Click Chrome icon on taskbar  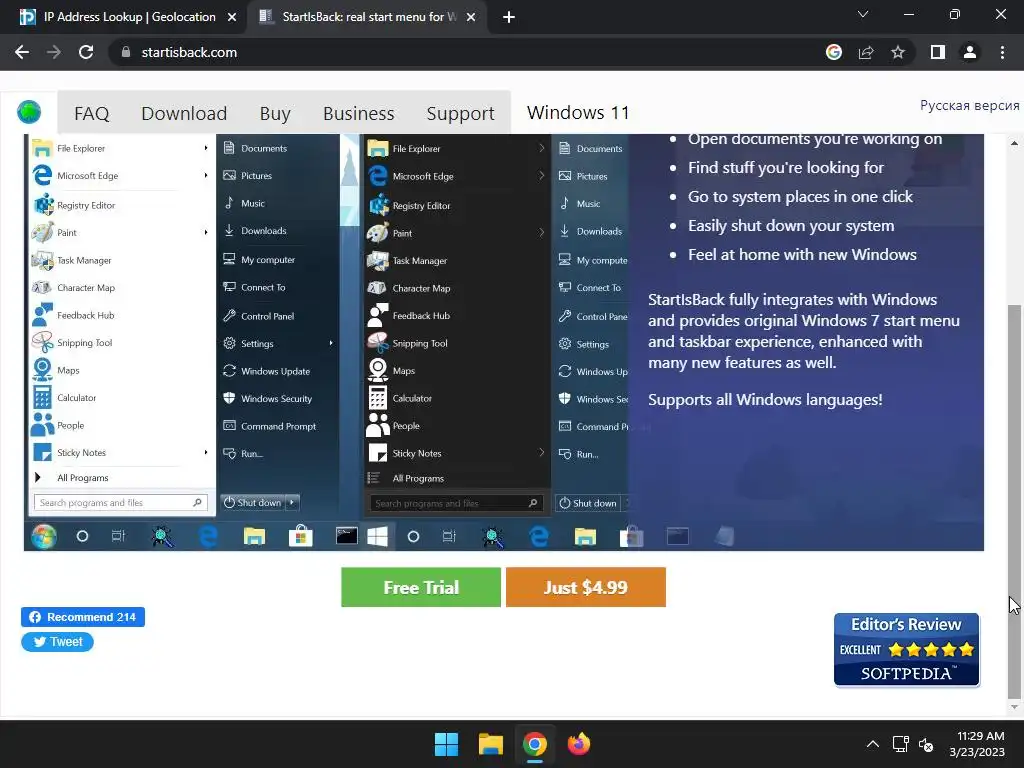click(x=535, y=744)
